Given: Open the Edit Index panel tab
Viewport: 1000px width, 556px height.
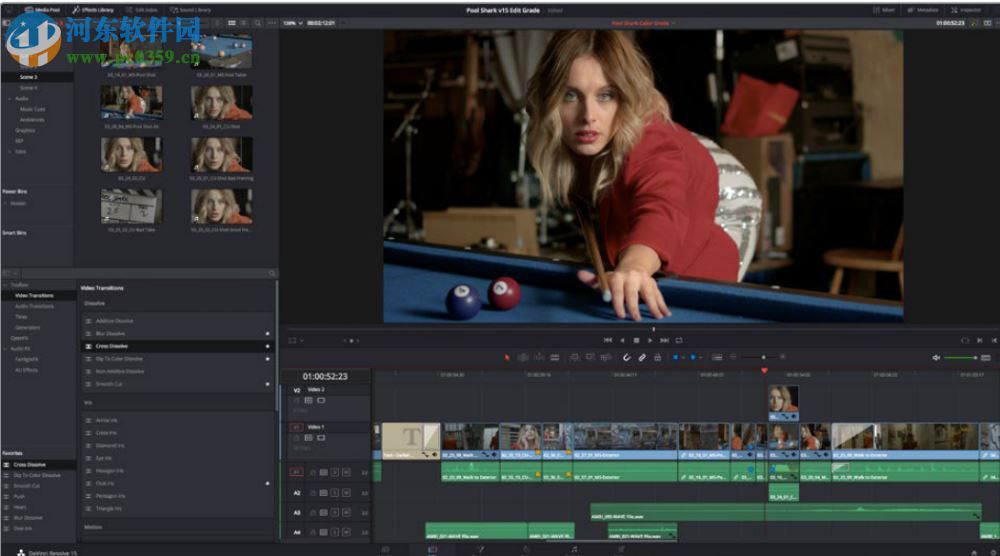Looking at the screenshot, I should point(142,10).
